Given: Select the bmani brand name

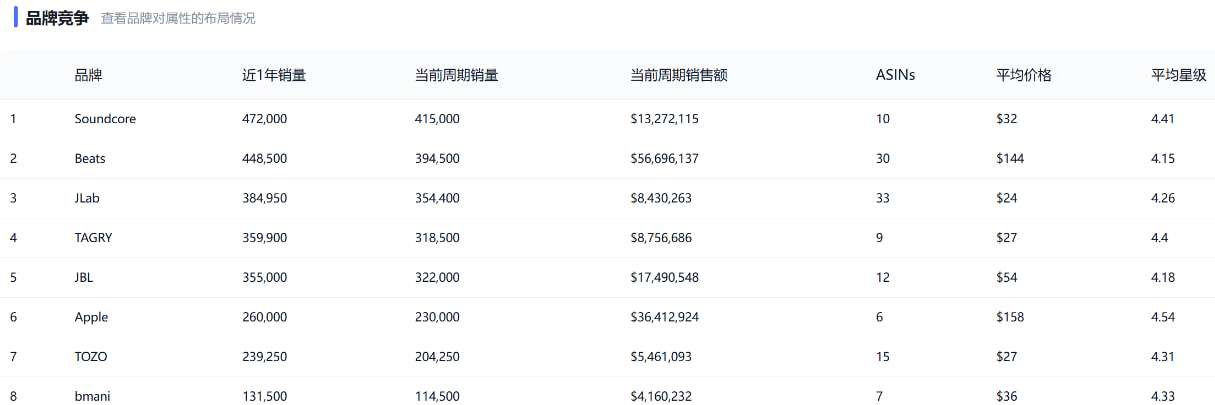Looking at the screenshot, I should pyautogui.click(x=92, y=397).
